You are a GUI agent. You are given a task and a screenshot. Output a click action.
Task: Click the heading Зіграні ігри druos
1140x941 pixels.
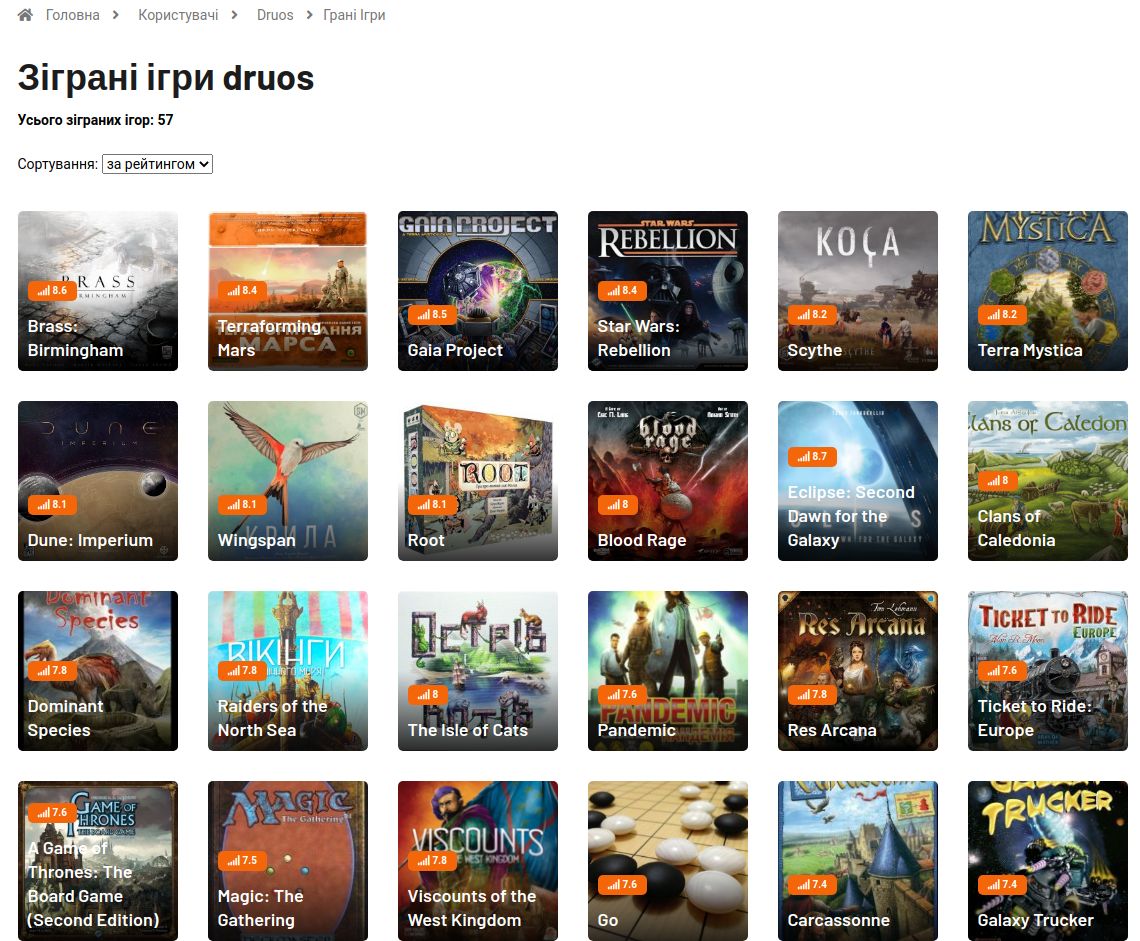click(x=166, y=78)
